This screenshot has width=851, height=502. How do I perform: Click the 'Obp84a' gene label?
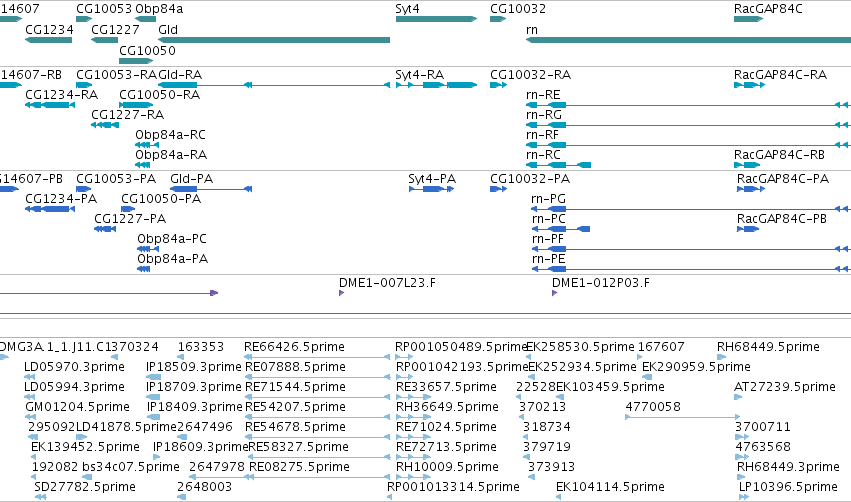point(159,9)
